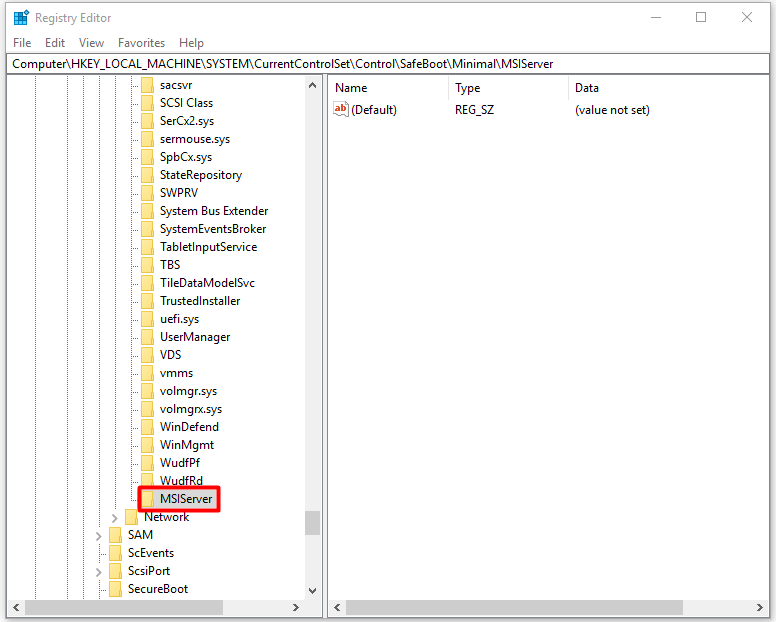
Task: Click the (value not set) data cell
Action: tap(612, 110)
